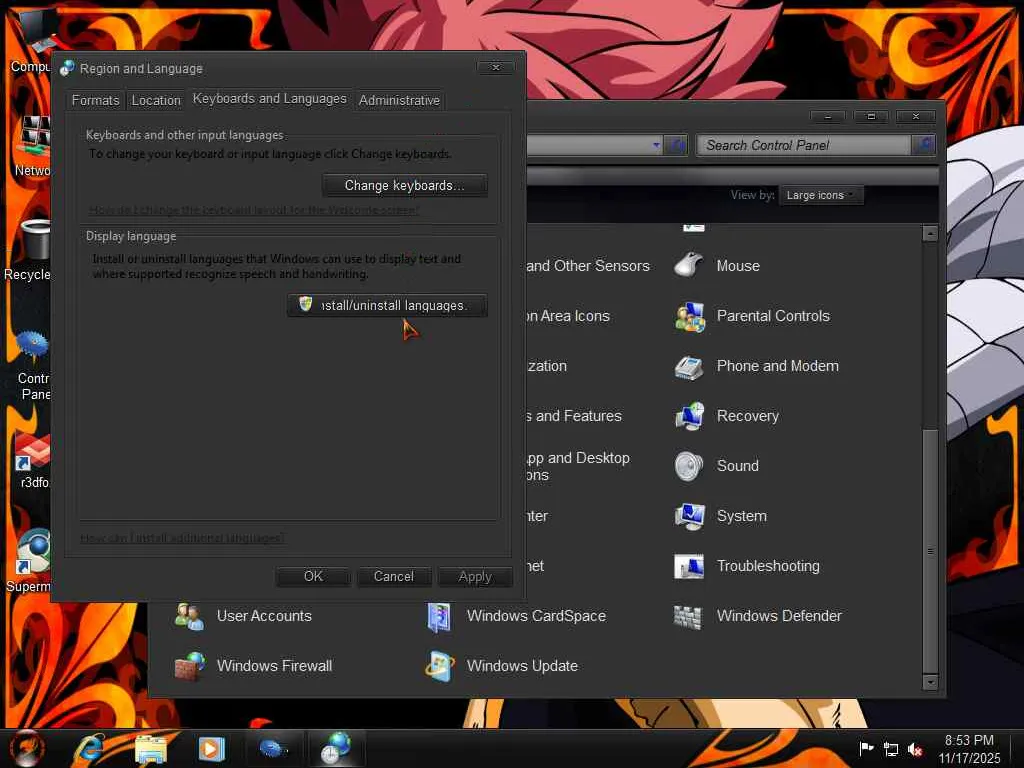
Task: Click the Control Panel vertical scrollbar thumb
Action: coord(931,551)
